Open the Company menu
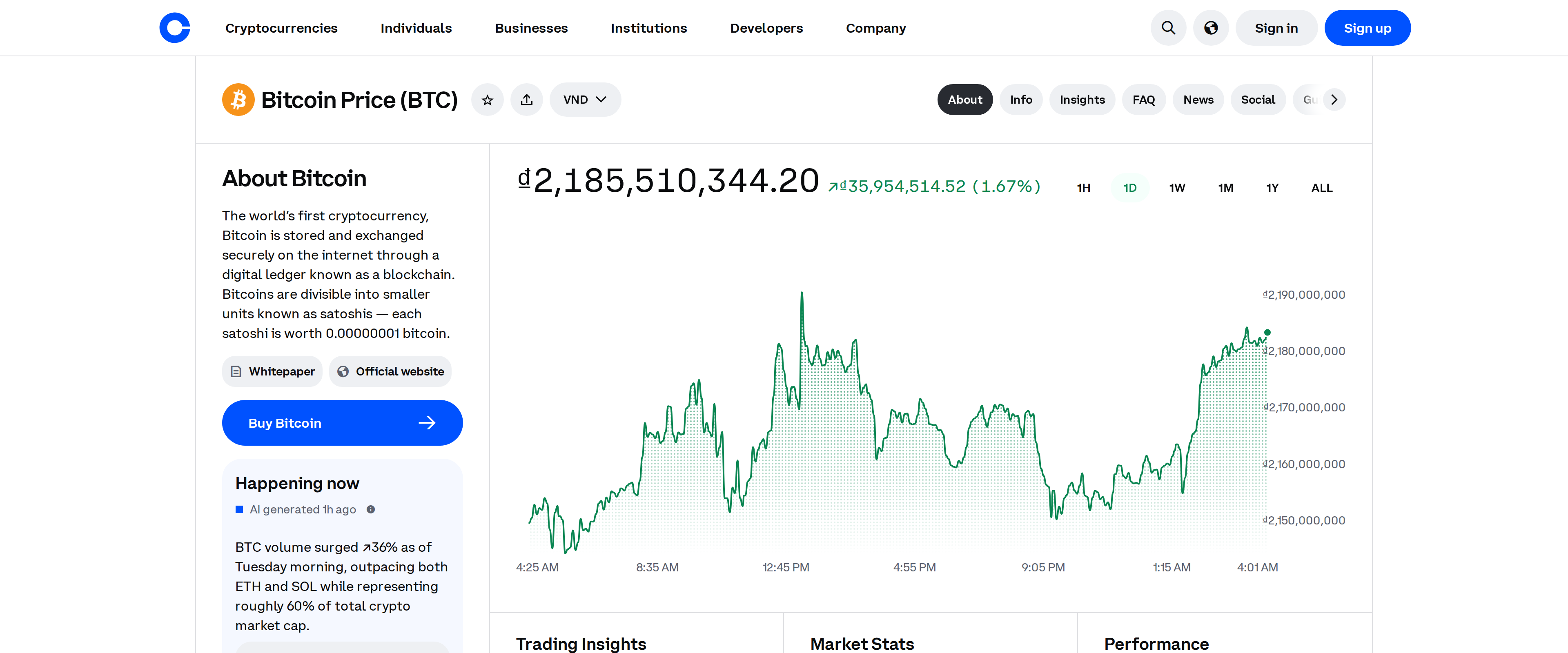 pos(876,28)
